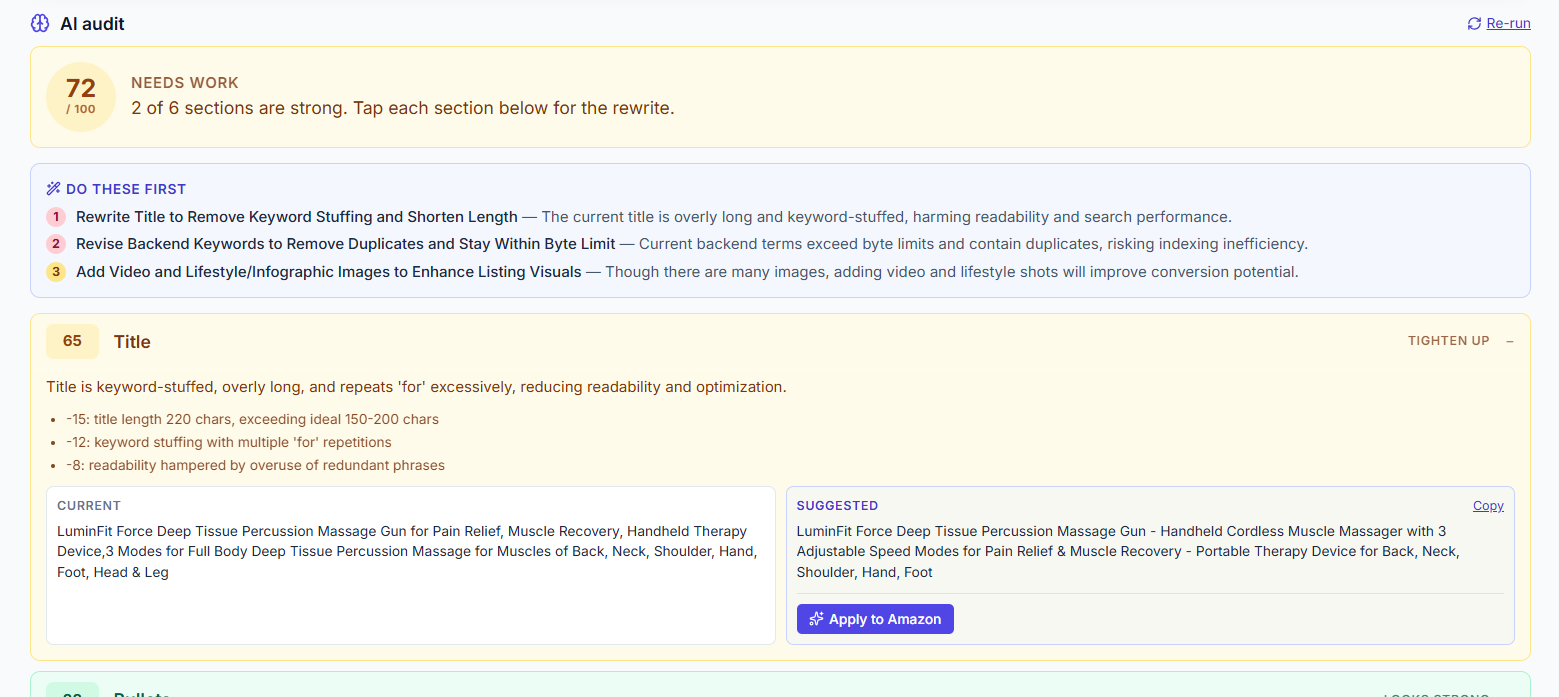
Task: Select 'Rewrite Title to Remove Keyword Stuffing' recommendation
Action: (x=297, y=217)
